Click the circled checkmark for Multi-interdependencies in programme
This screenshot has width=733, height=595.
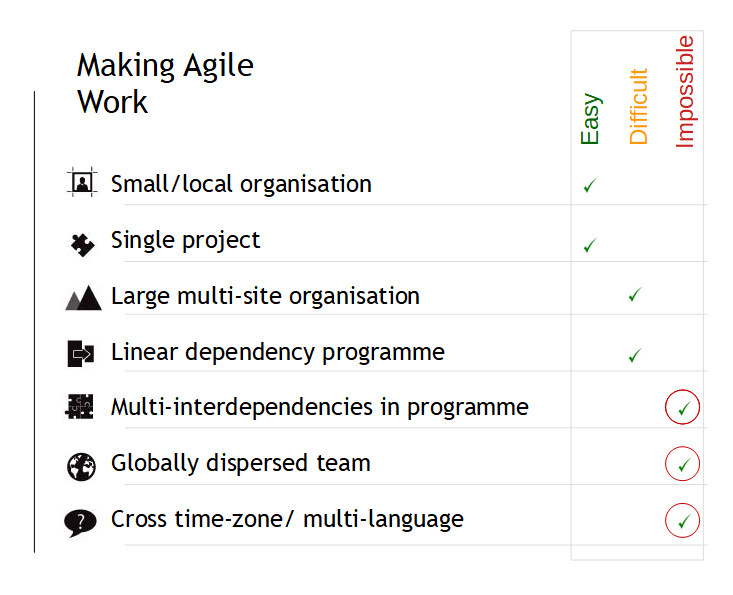[x=682, y=407]
